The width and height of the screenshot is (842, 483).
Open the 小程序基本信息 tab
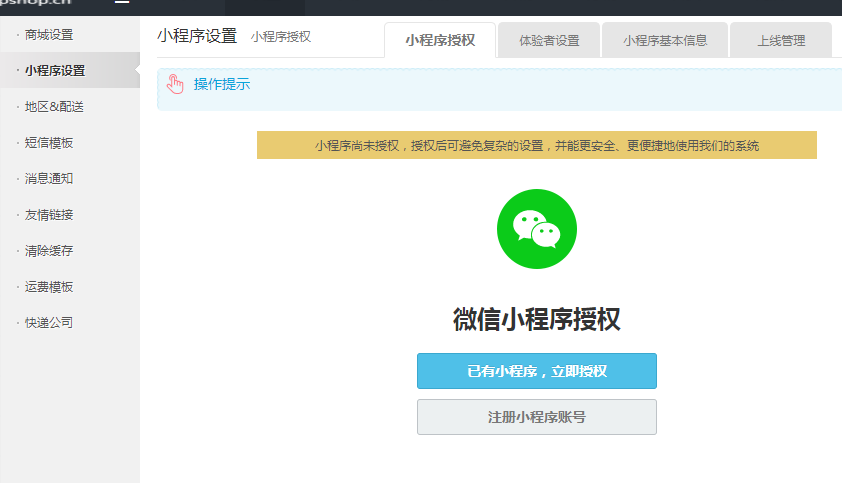click(x=665, y=41)
